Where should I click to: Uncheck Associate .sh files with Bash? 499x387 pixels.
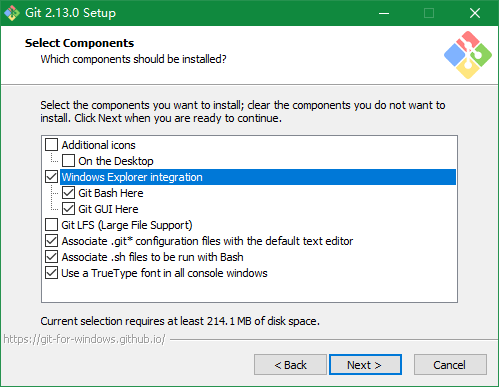(x=51, y=257)
